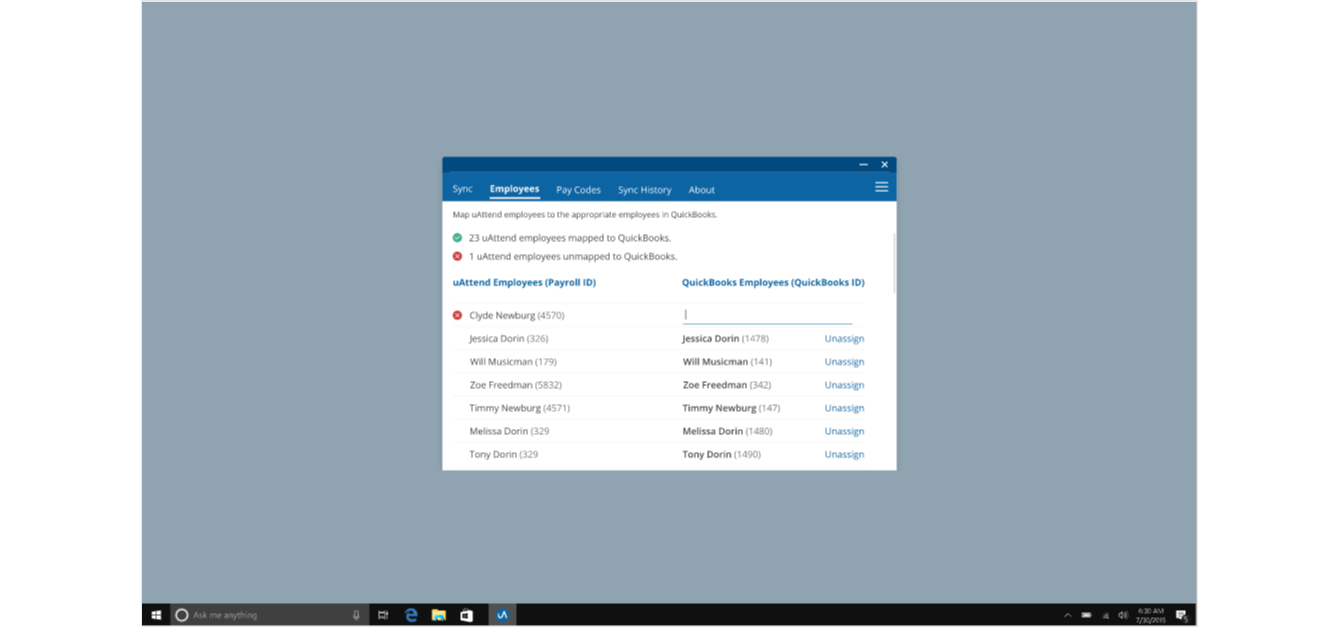Image resolution: width=1339 pixels, height=627 pixels.
Task: Click the uAttend app icon in taskbar
Action: (502, 615)
